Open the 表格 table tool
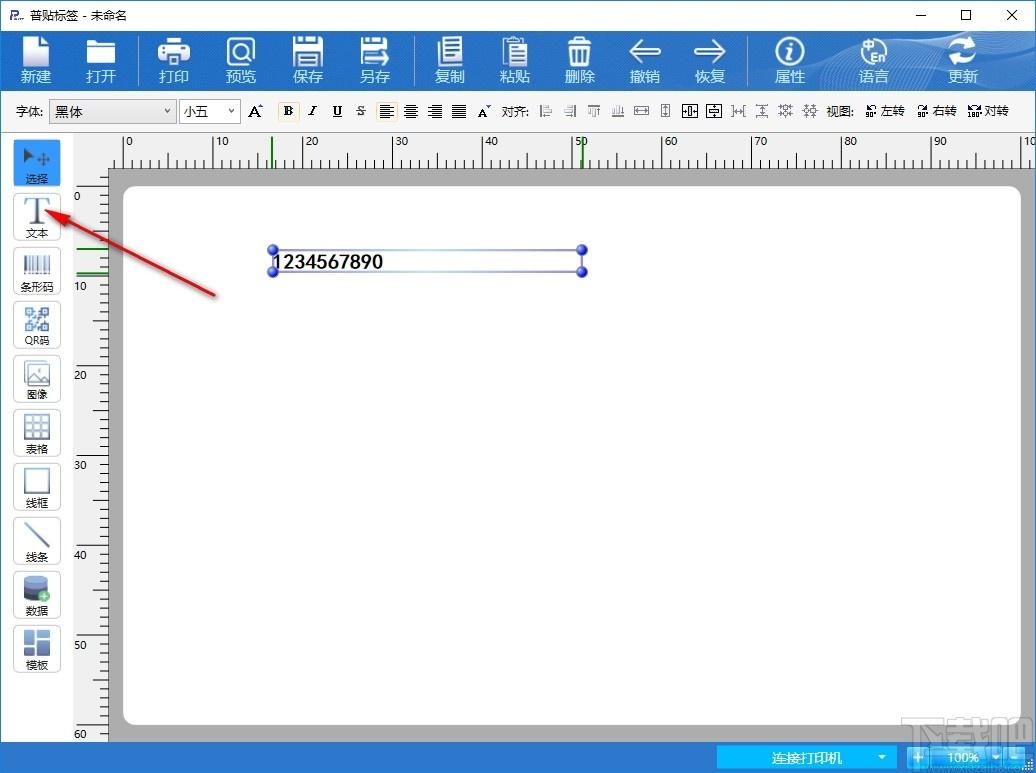The width and height of the screenshot is (1036, 773). [37, 433]
